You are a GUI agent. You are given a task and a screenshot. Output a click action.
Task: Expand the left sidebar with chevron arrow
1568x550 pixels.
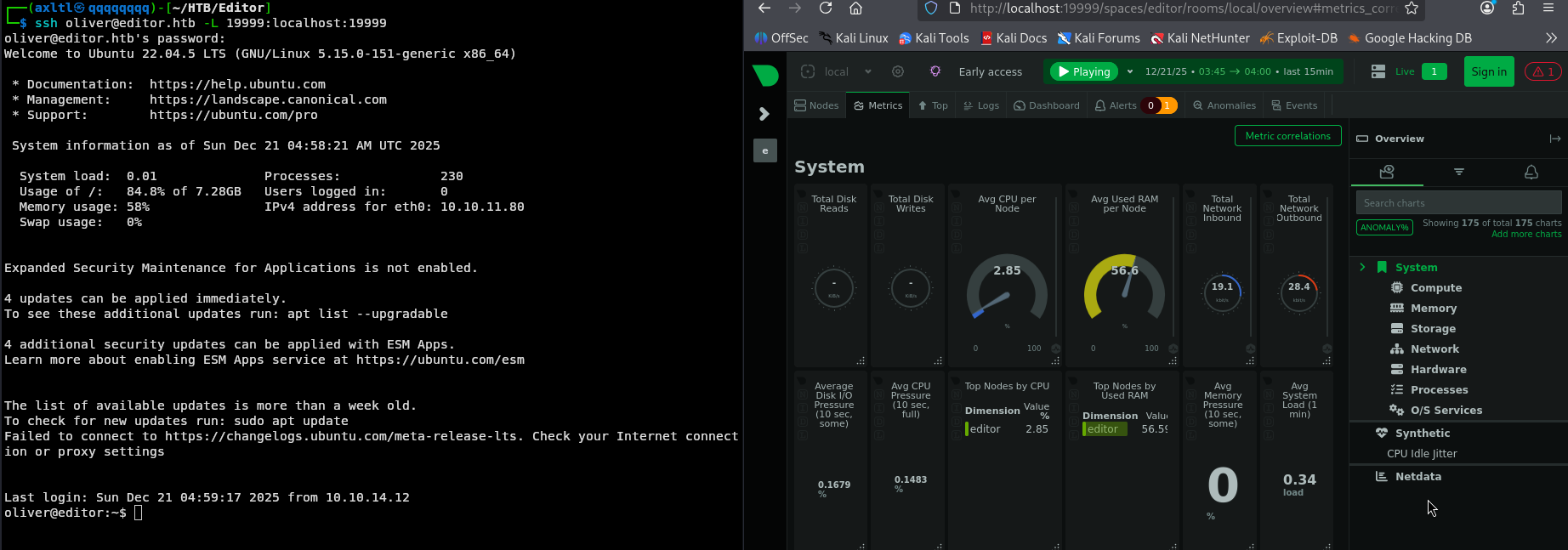click(764, 114)
